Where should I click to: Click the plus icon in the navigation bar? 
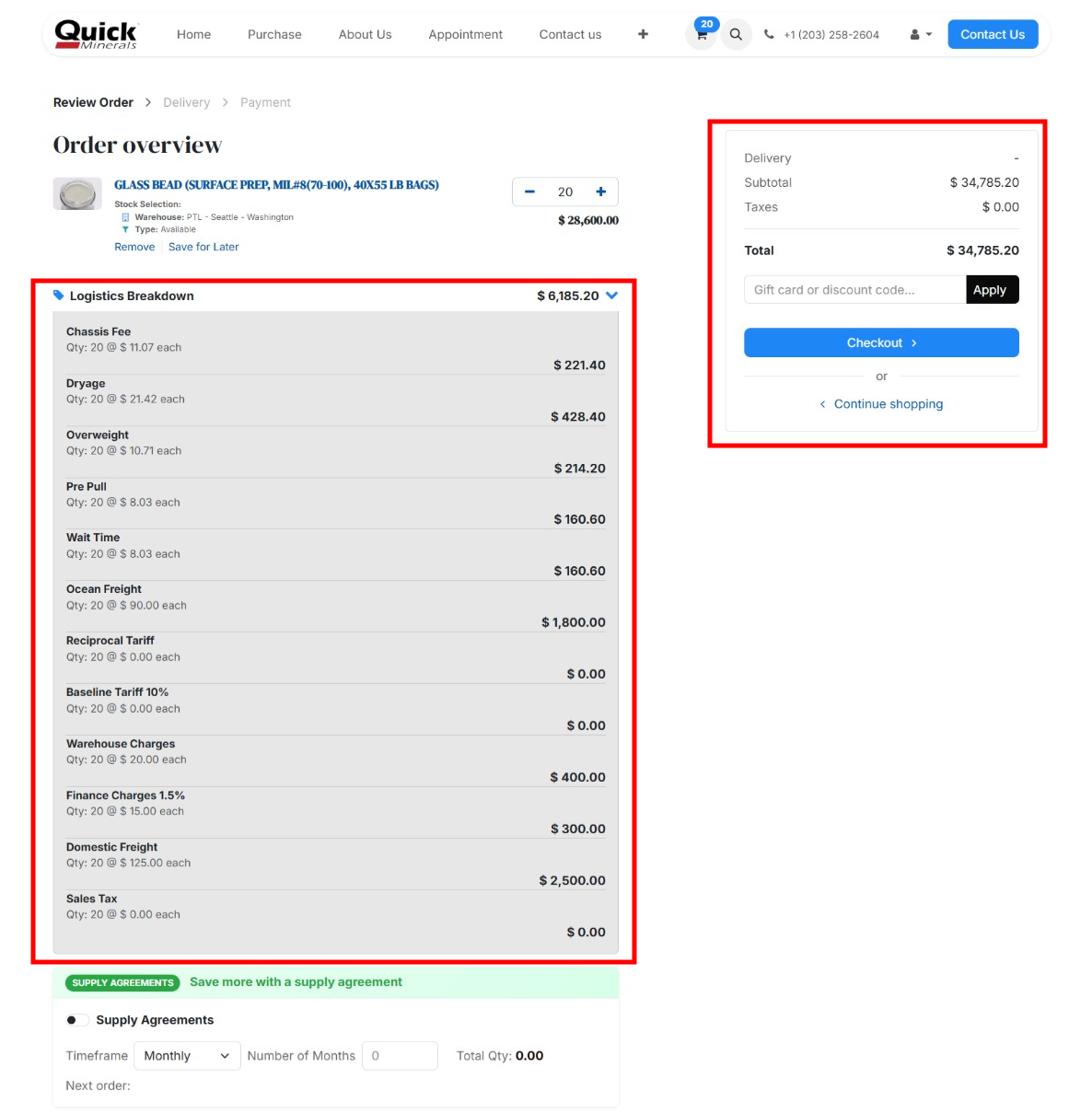pyautogui.click(x=642, y=34)
